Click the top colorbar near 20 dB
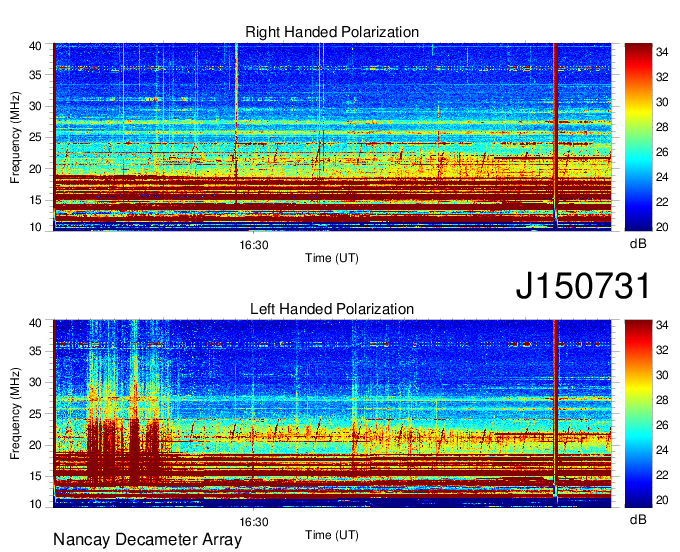Viewport: 680px width, 552px height. pos(638,226)
